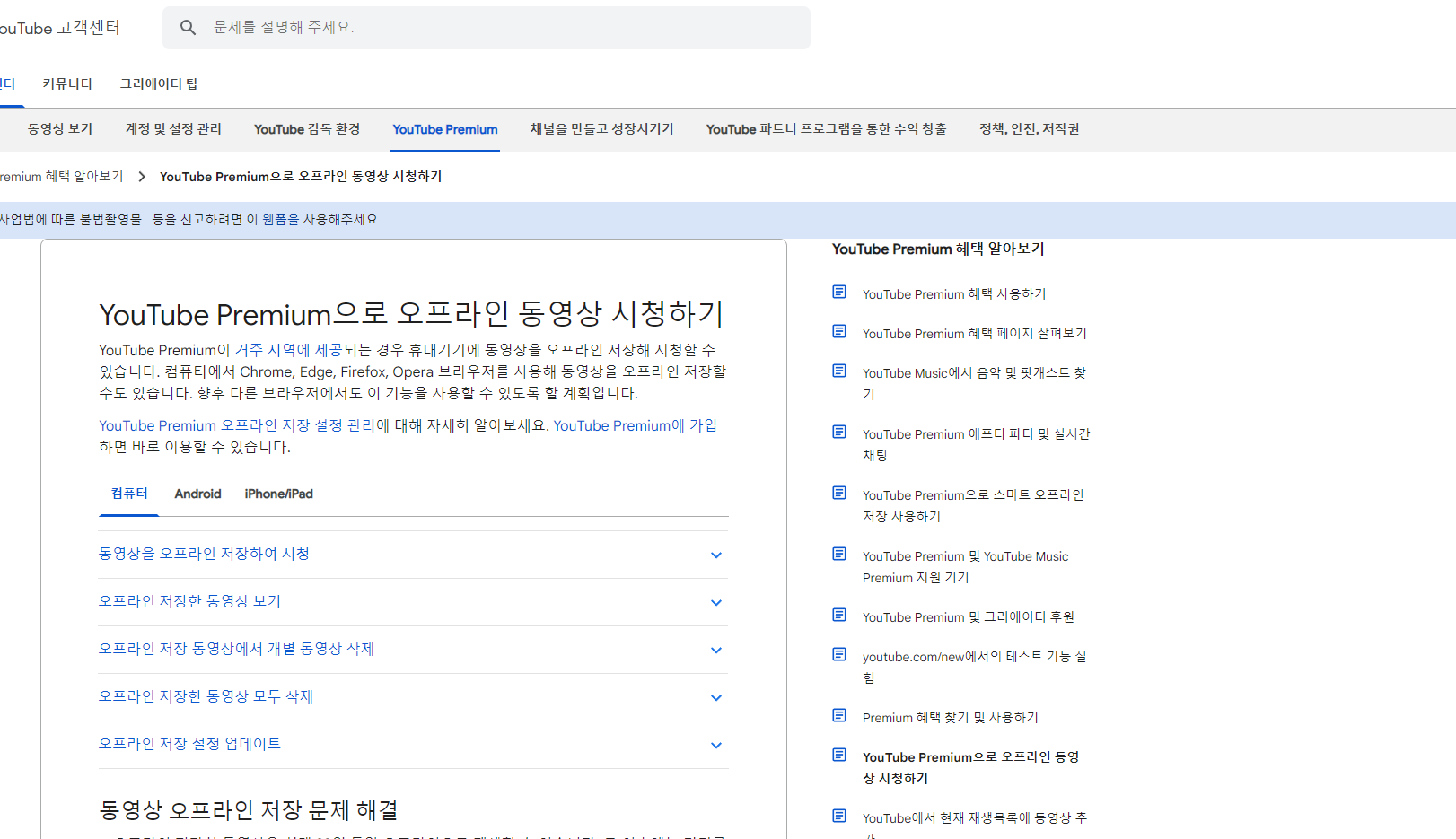The height and width of the screenshot is (839, 1456).
Task: Select YouTube Premium category menu
Action: point(445,129)
